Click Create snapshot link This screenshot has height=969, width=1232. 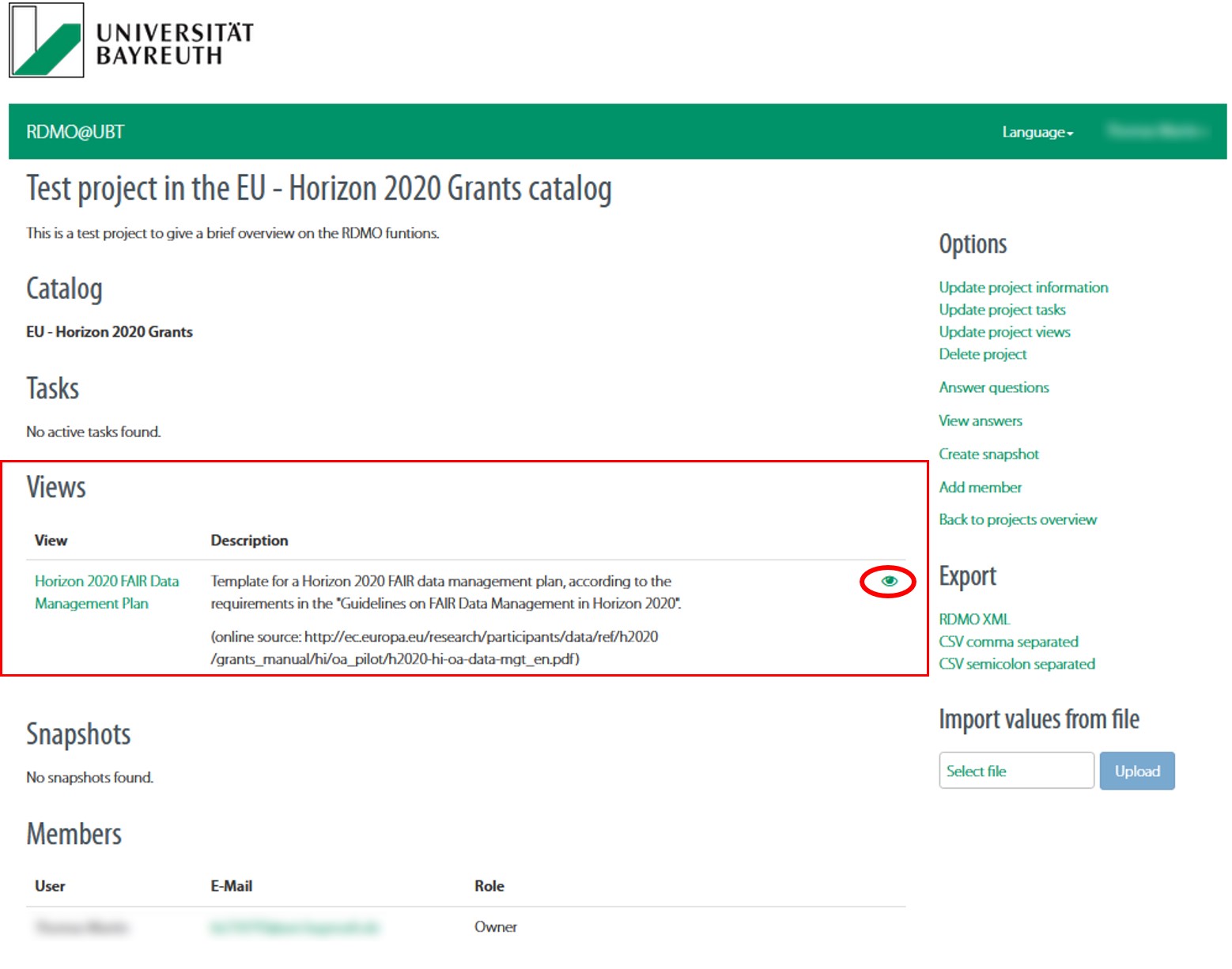click(988, 454)
